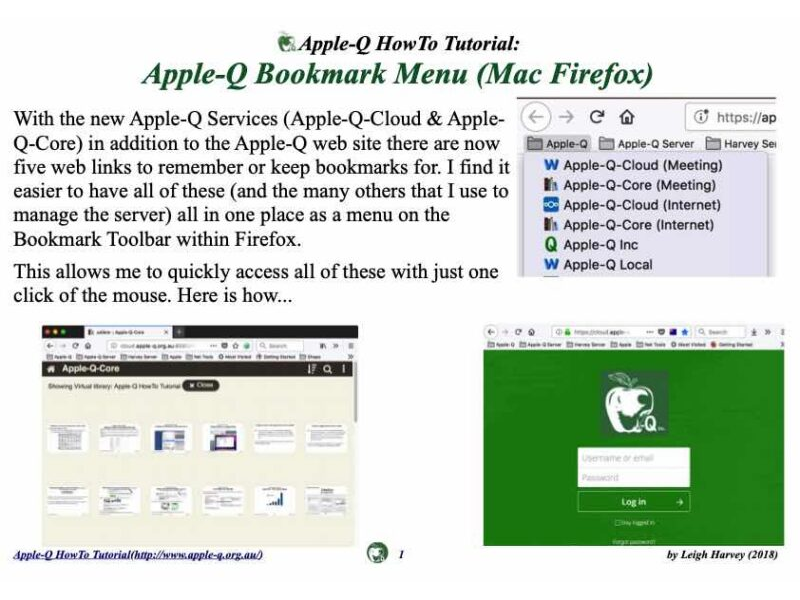This screenshot has height=600, width=800.
Task: Click Back in the green login window
Action: point(491,332)
